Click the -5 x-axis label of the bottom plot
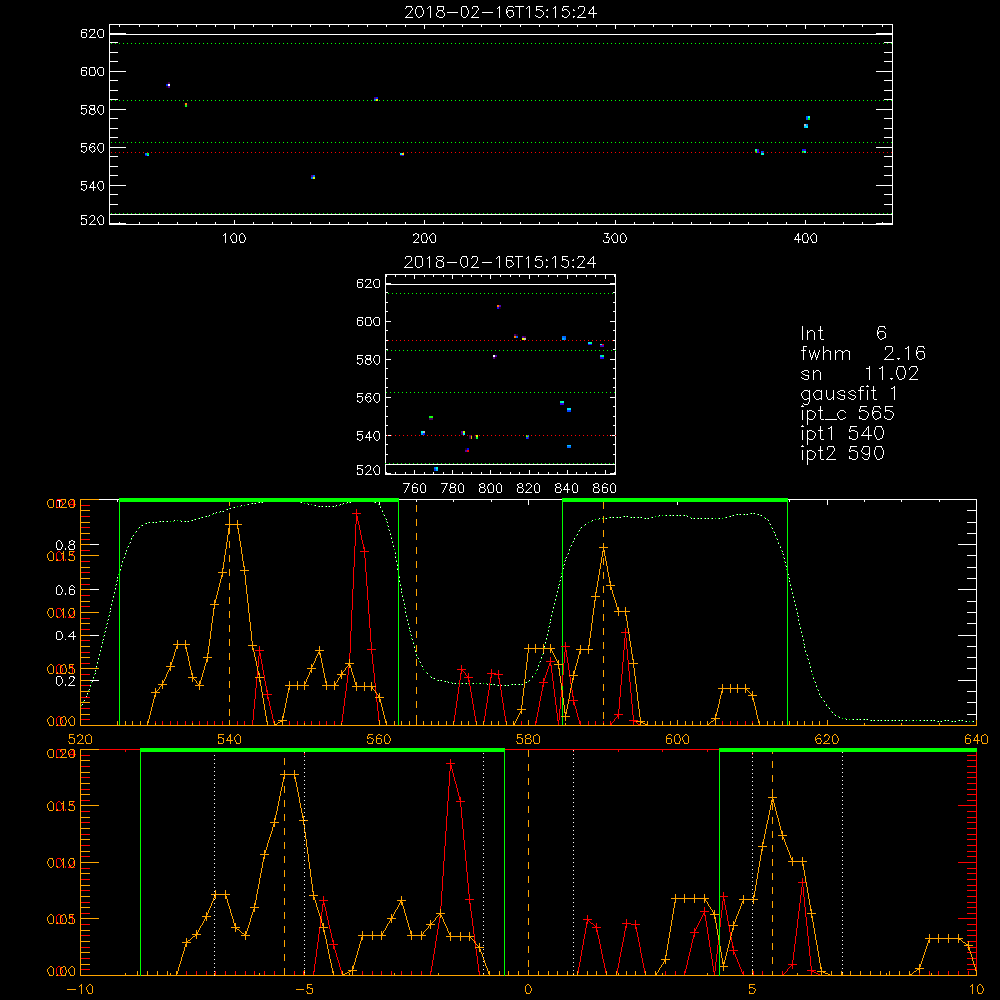This screenshot has height=1000, width=1000. 305,989
